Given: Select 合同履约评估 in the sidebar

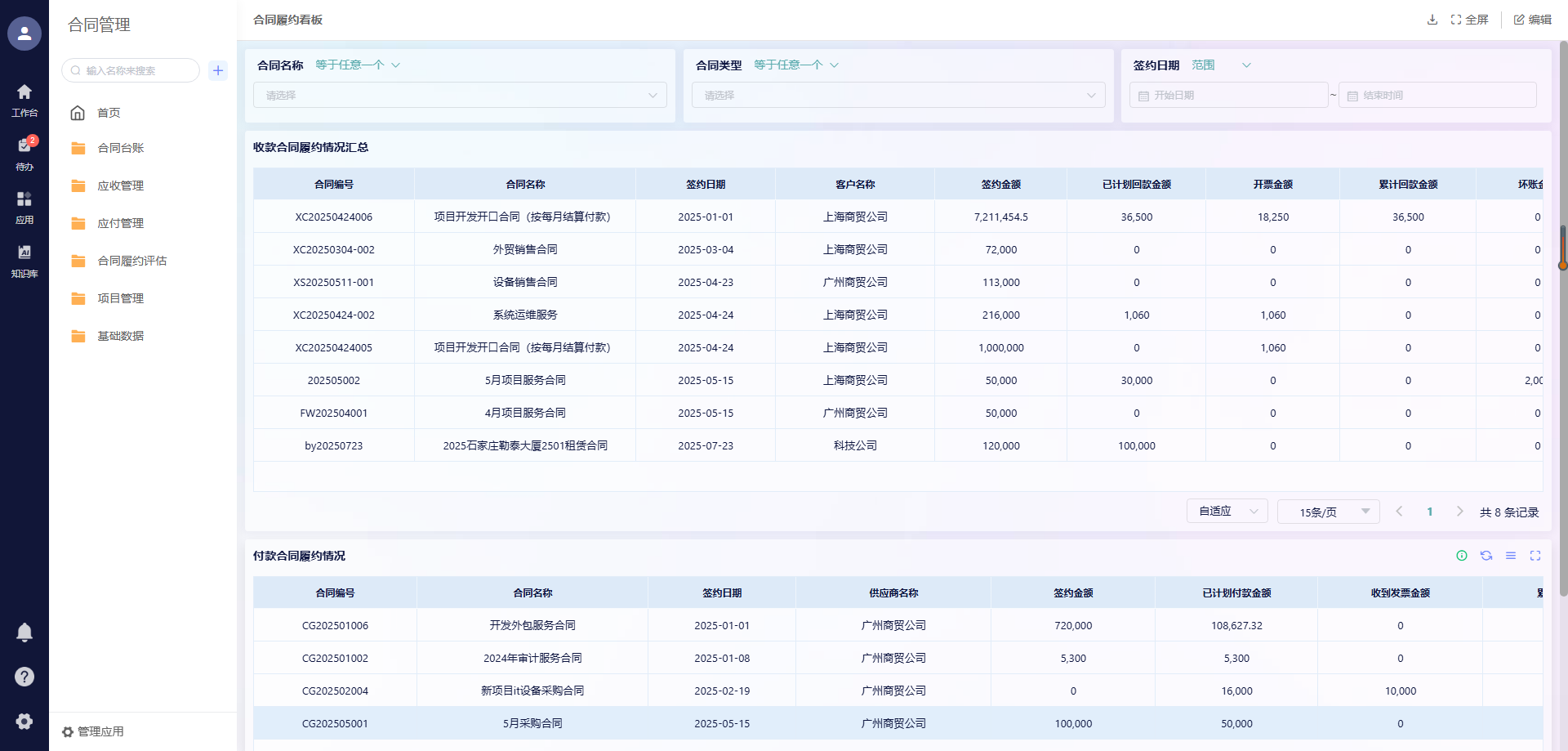Looking at the screenshot, I should click(131, 261).
